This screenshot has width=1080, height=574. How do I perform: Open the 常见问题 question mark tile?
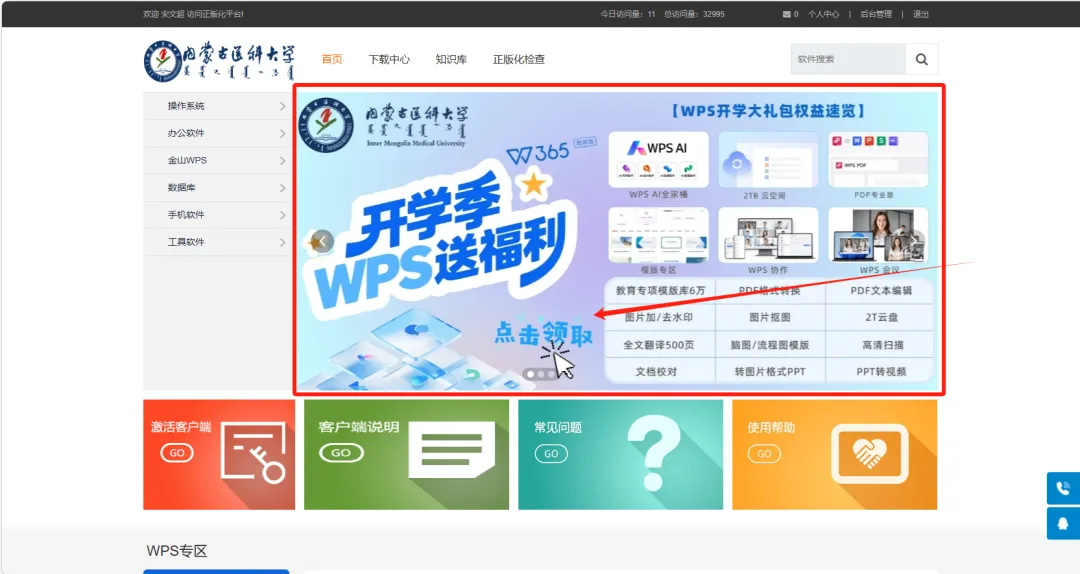tap(621, 455)
